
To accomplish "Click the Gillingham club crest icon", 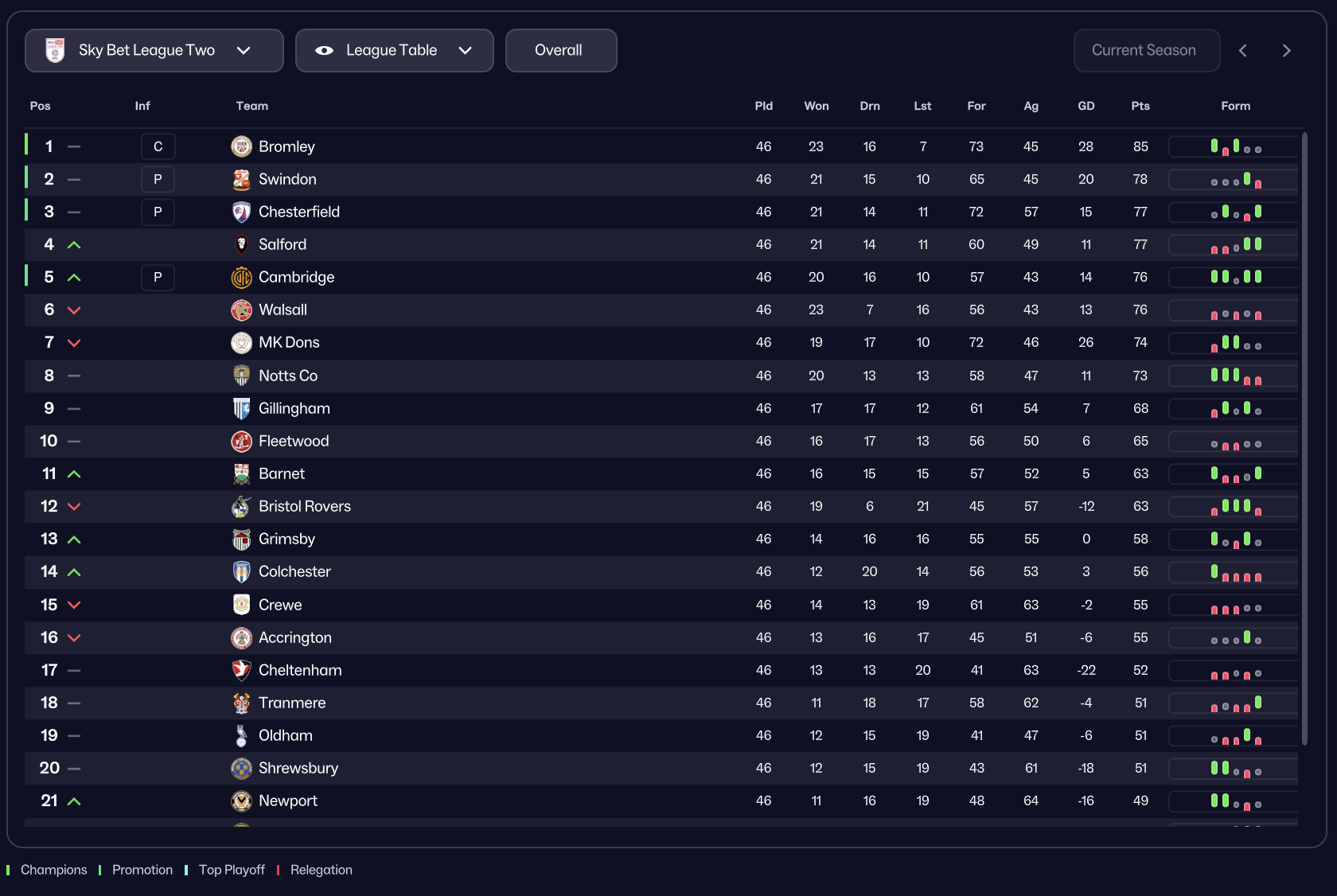I will 241,408.
